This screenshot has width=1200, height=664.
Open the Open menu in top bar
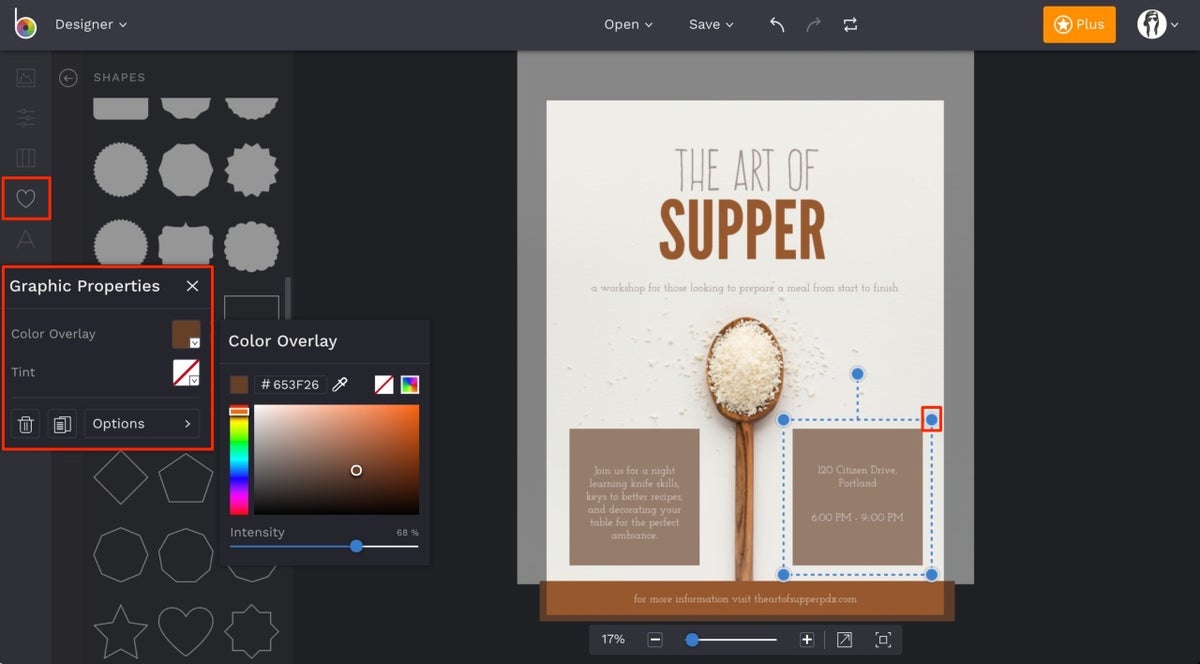point(628,24)
